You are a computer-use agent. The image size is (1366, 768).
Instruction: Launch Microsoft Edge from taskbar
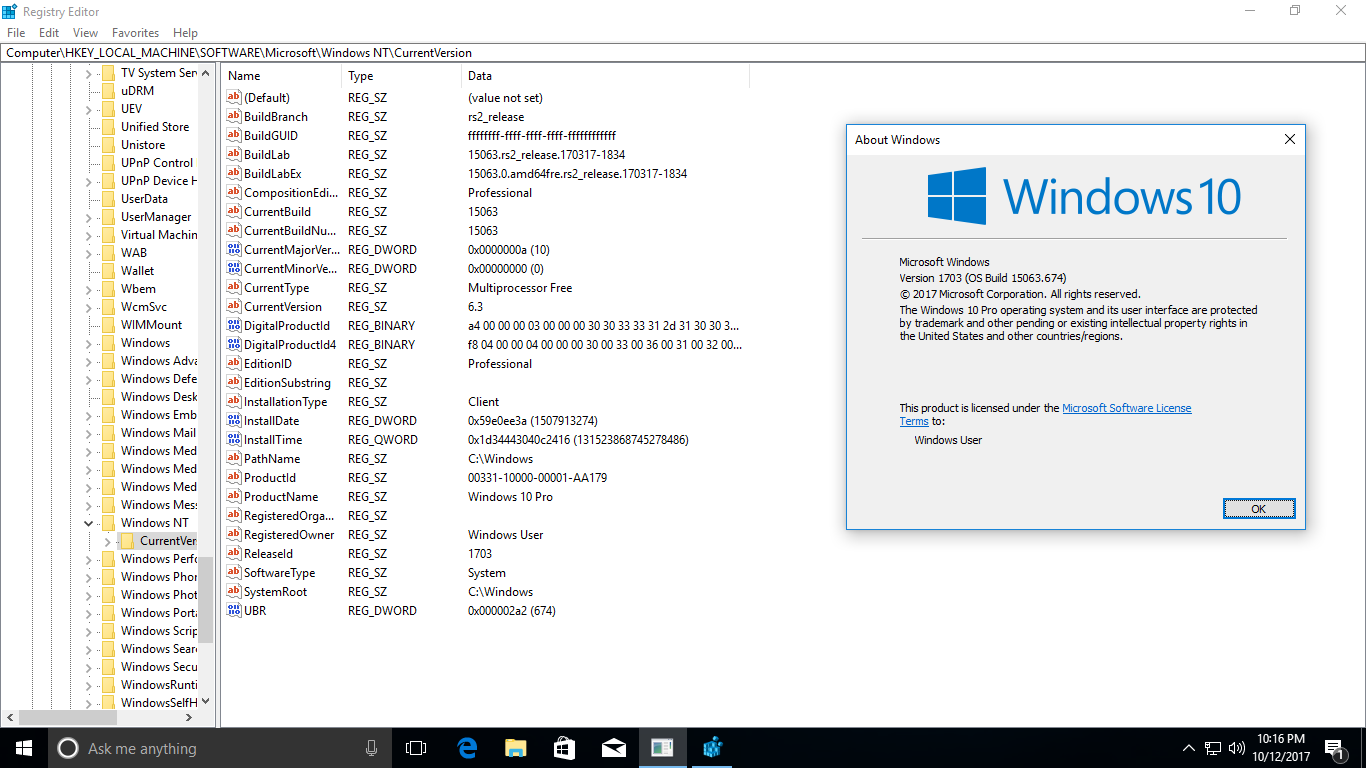466,748
